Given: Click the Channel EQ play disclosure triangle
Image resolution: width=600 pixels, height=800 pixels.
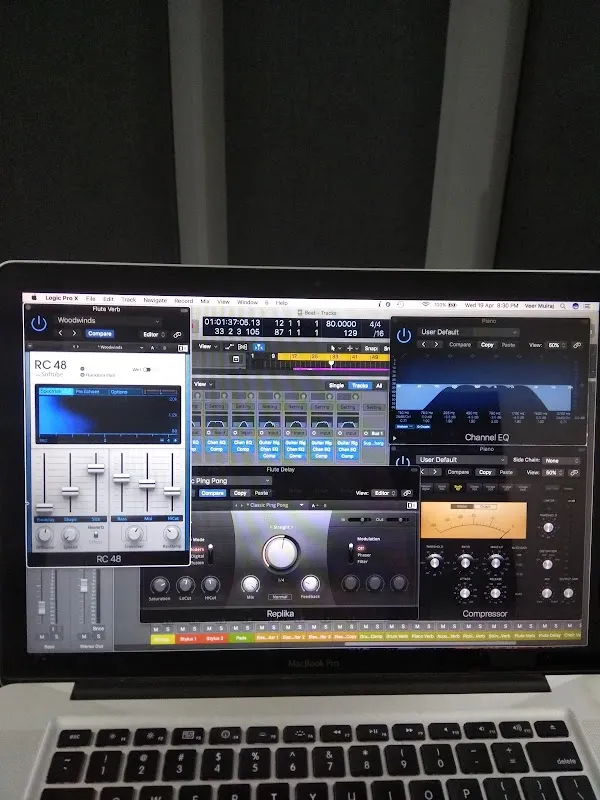Looking at the screenshot, I should (395, 438).
